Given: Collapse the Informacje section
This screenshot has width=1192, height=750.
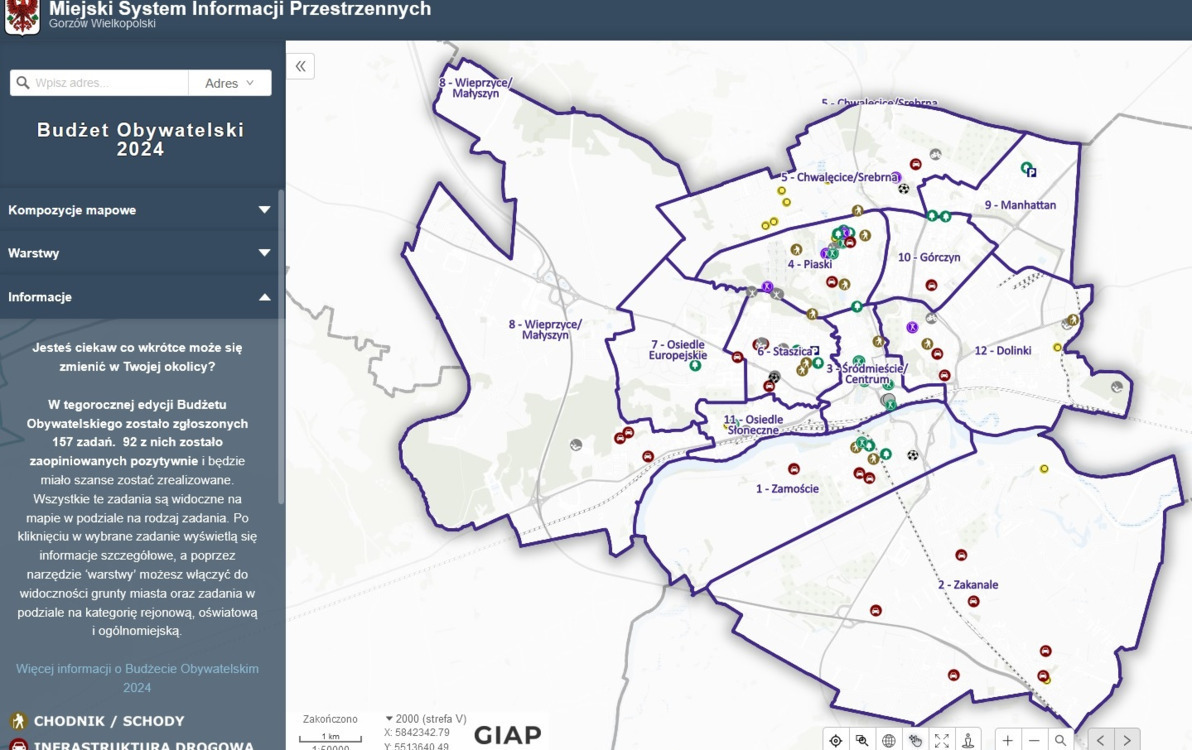Looking at the screenshot, I should [140, 297].
